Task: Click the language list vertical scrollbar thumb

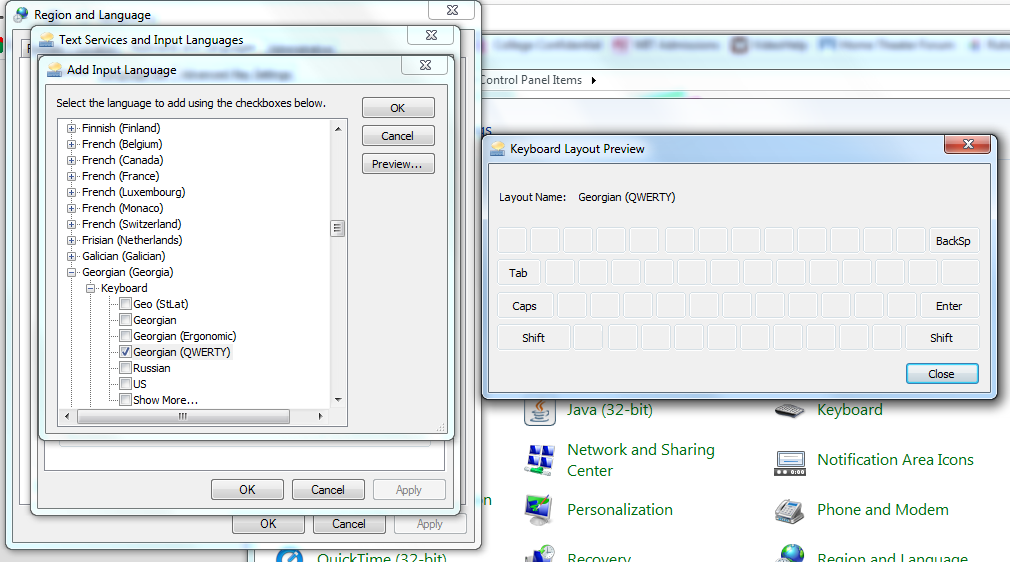Action: [x=338, y=228]
